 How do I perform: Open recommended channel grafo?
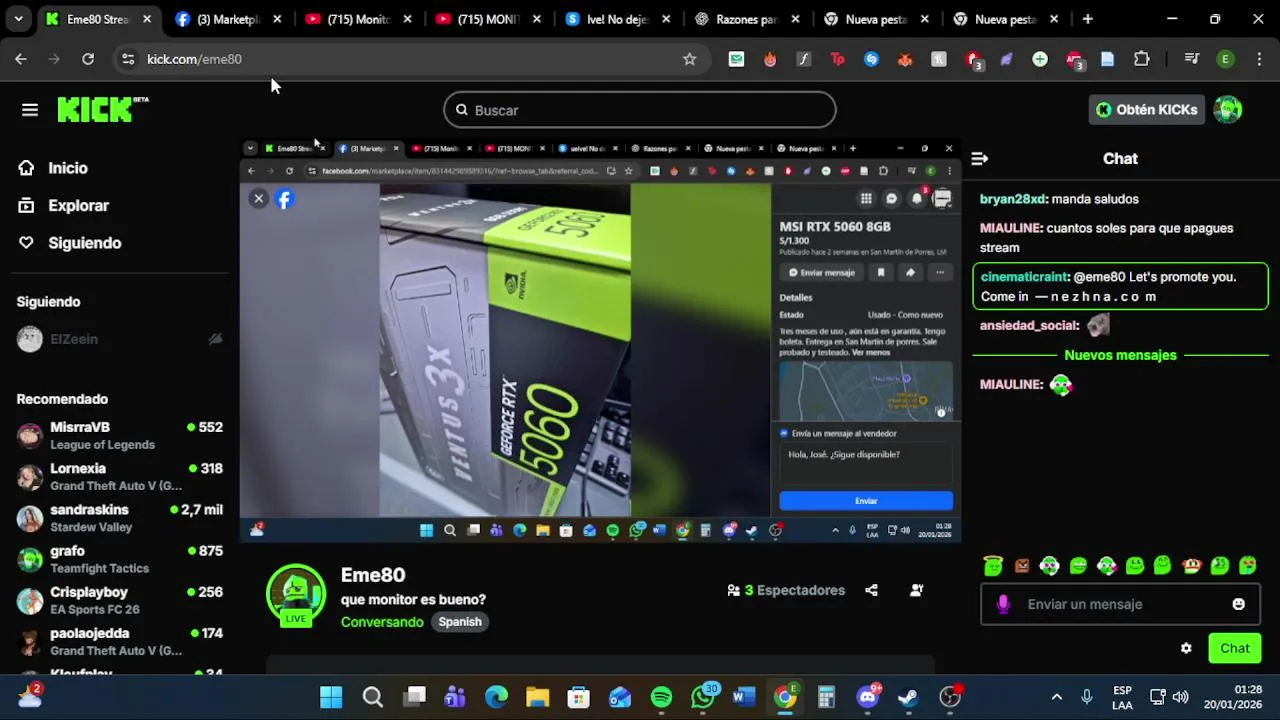120,559
